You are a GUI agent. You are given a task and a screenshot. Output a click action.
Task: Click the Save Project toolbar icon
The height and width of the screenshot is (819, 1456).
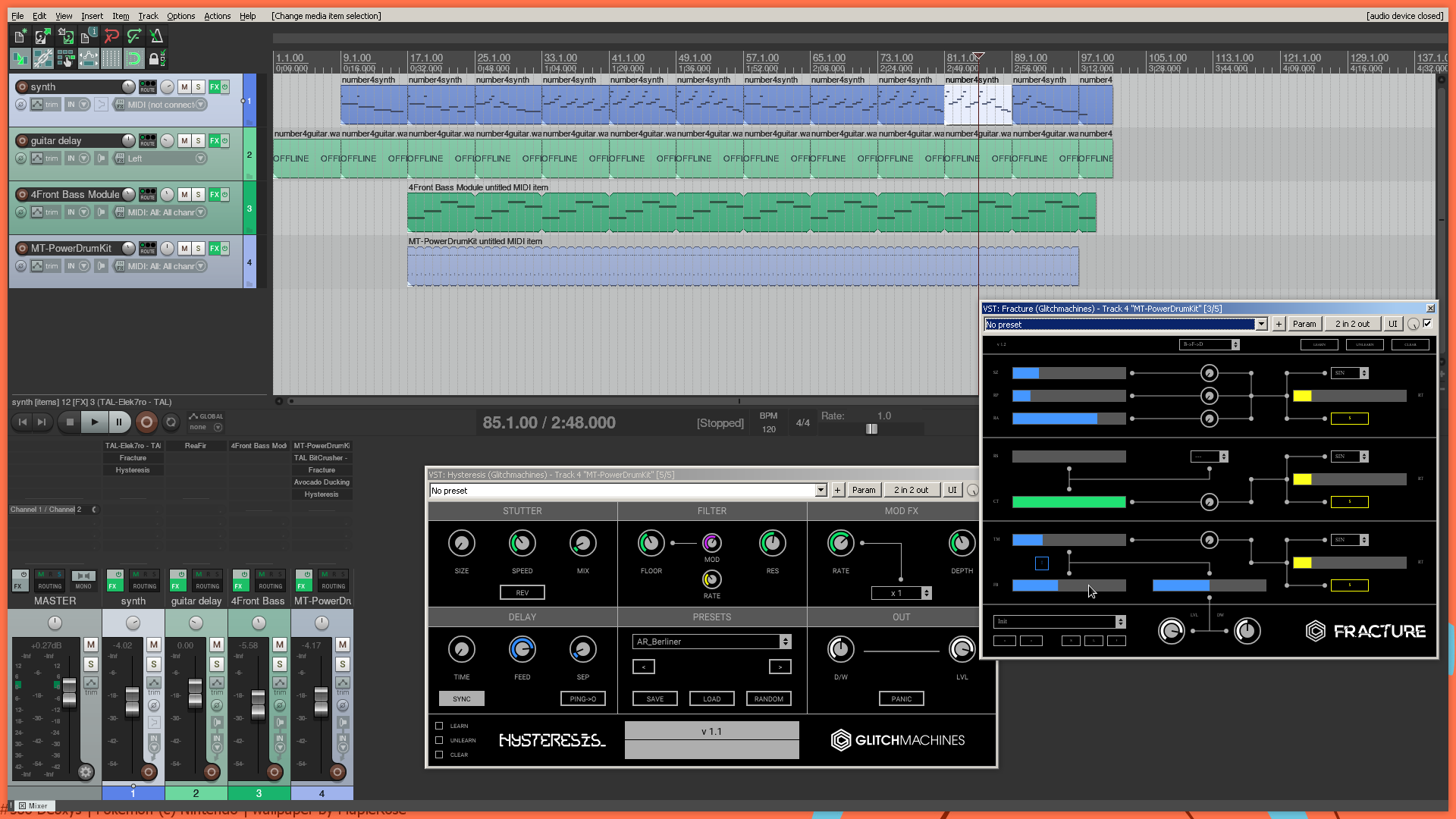point(66,36)
